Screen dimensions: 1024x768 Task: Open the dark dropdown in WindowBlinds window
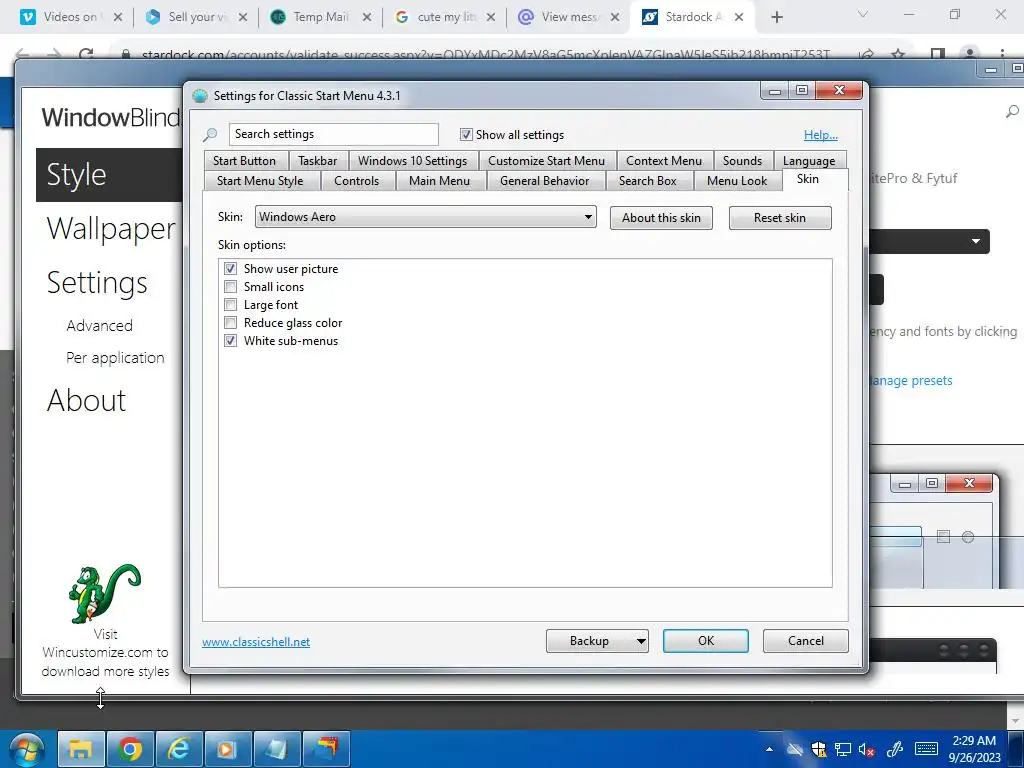click(930, 241)
